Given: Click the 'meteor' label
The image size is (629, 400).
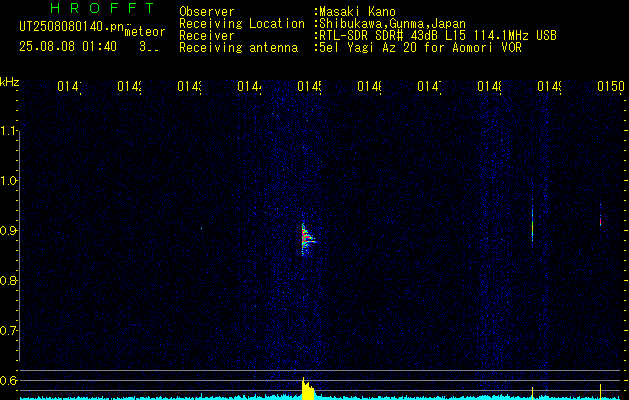Looking at the screenshot, I should click(x=145, y=32).
